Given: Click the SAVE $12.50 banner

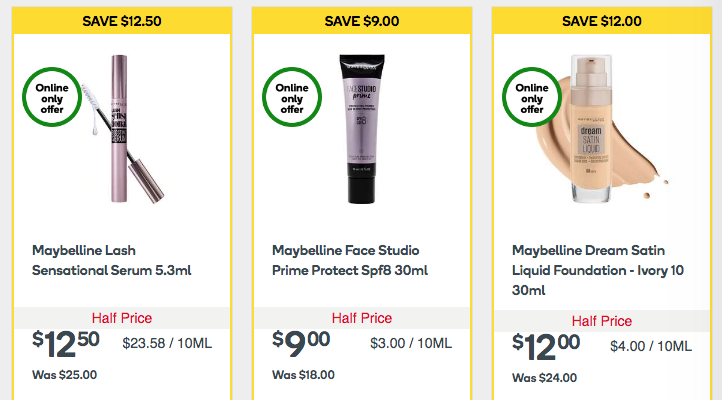Looking at the screenshot, I should pos(122,21).
